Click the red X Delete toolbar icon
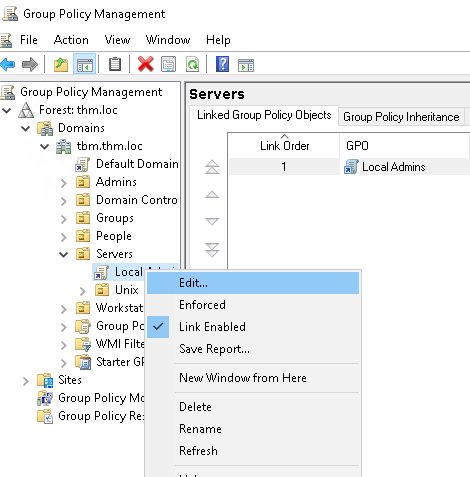The width and height of the screenshot is (470, 477). pos(146,64)
